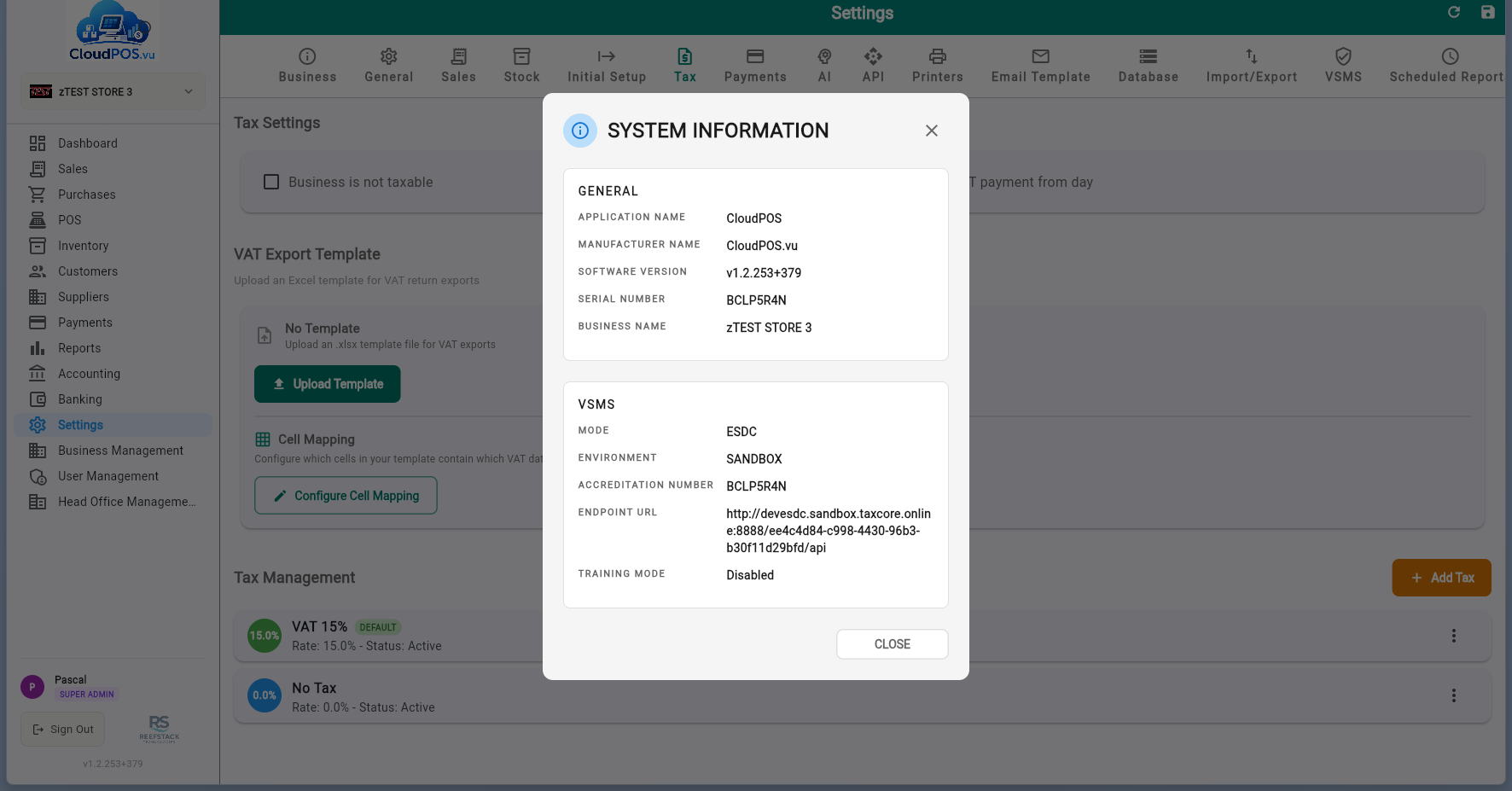Click the POS register icon
Viewport: 1512px width, 791px height.
coord(38,220)
